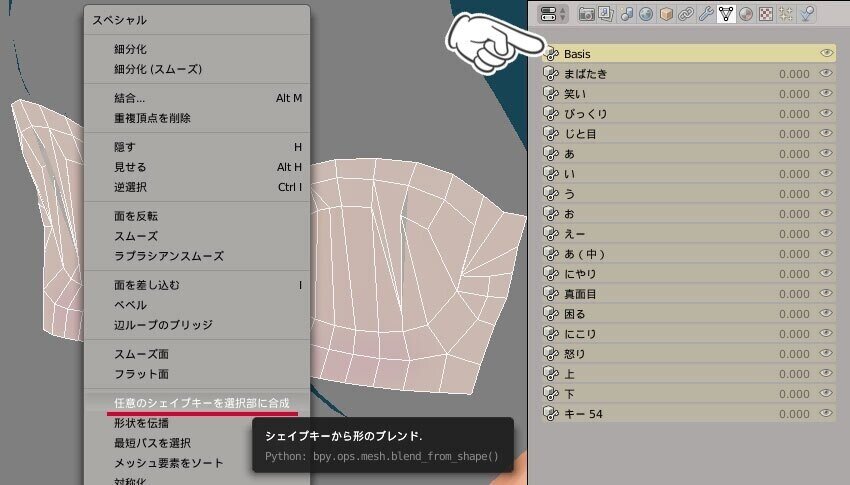Viewport: 850px width, 485px height.
Task: Toggle the eye icon on えー row
Action: 826,233
